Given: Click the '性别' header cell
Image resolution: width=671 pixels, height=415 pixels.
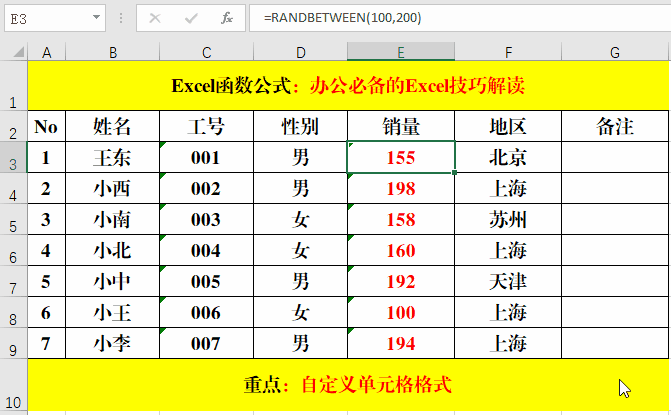Looking at the screenshot, I should (x=300, y=126).
